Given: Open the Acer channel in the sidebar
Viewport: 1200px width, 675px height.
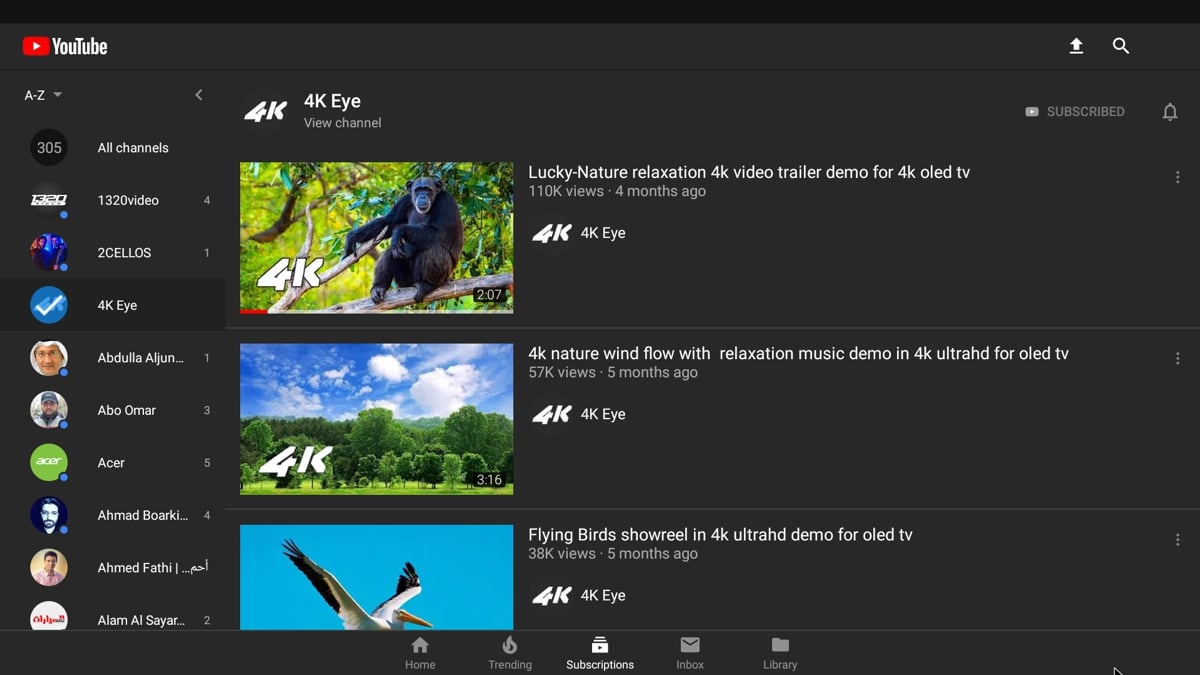Looking at the screenshot, I should [113, 463].
